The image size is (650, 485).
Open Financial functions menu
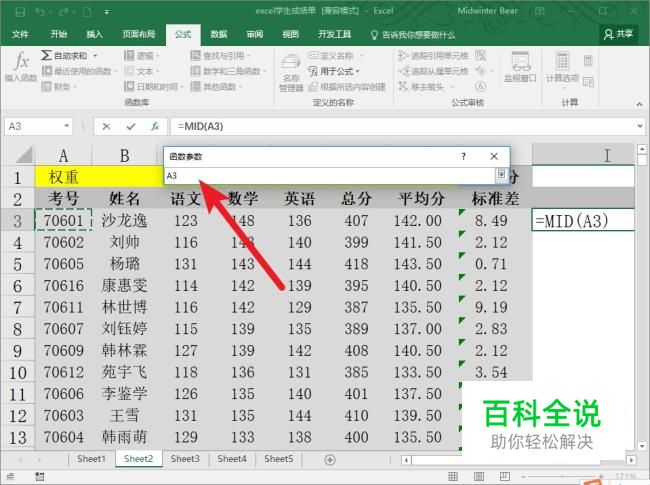tap(59, 87)
